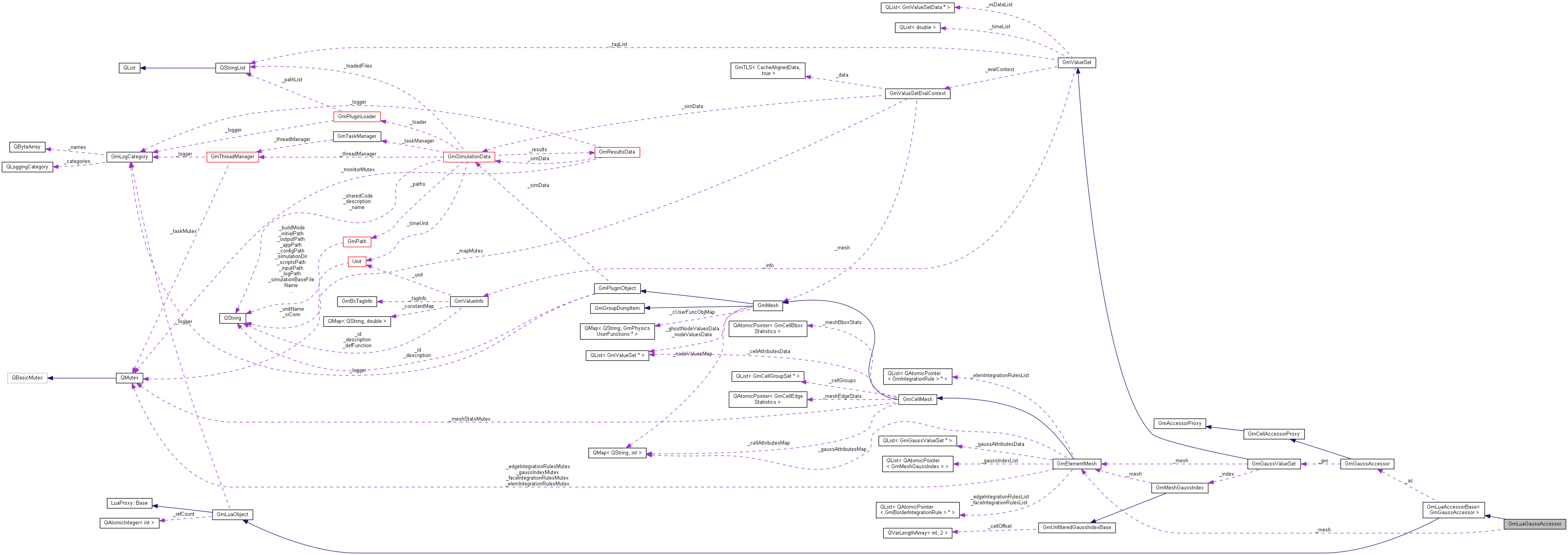Select the GmUnfilteredGaussIndexBase node
The image size is (1568, 555).
[x=1077, y=527]
